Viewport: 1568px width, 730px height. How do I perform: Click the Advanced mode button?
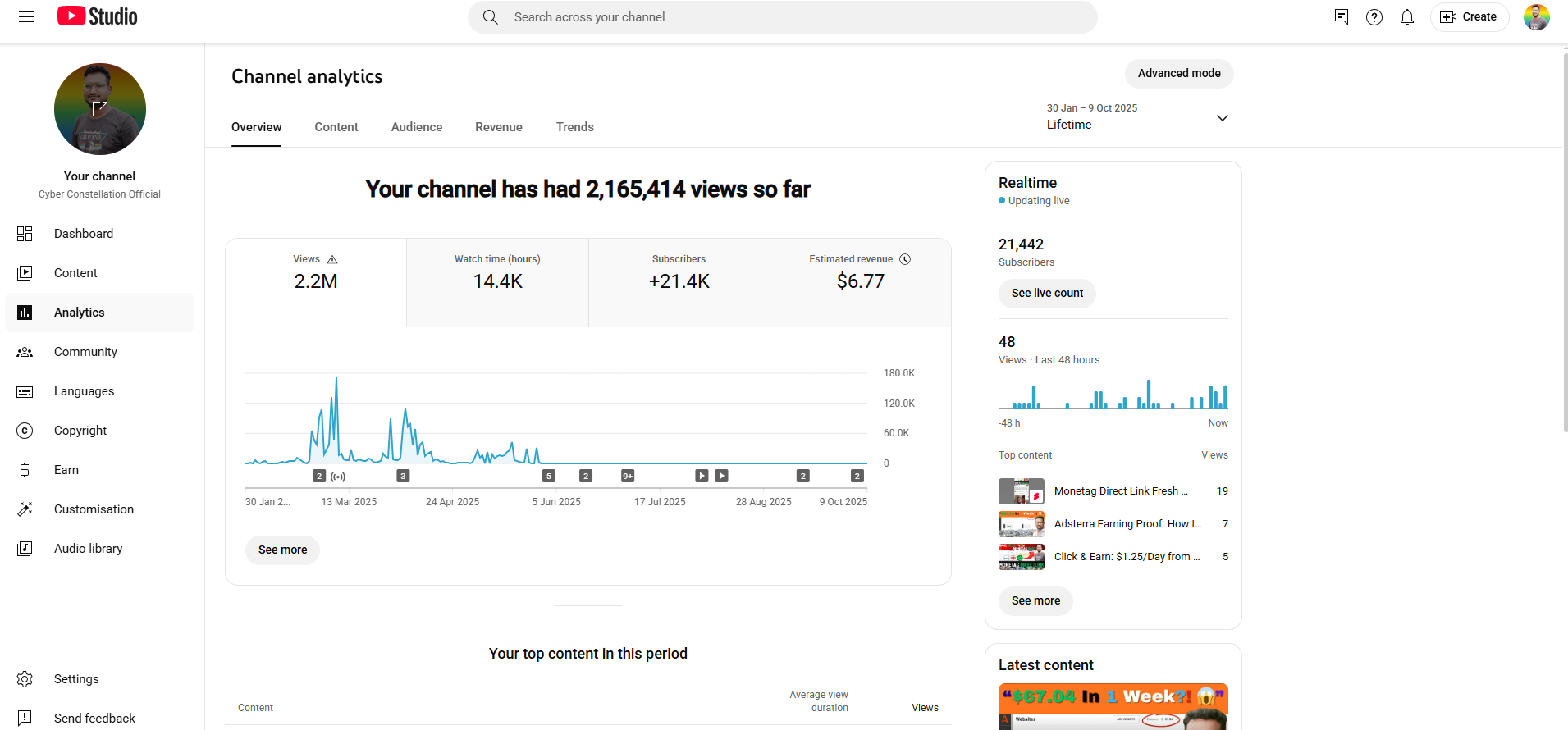coord(1178,73)
